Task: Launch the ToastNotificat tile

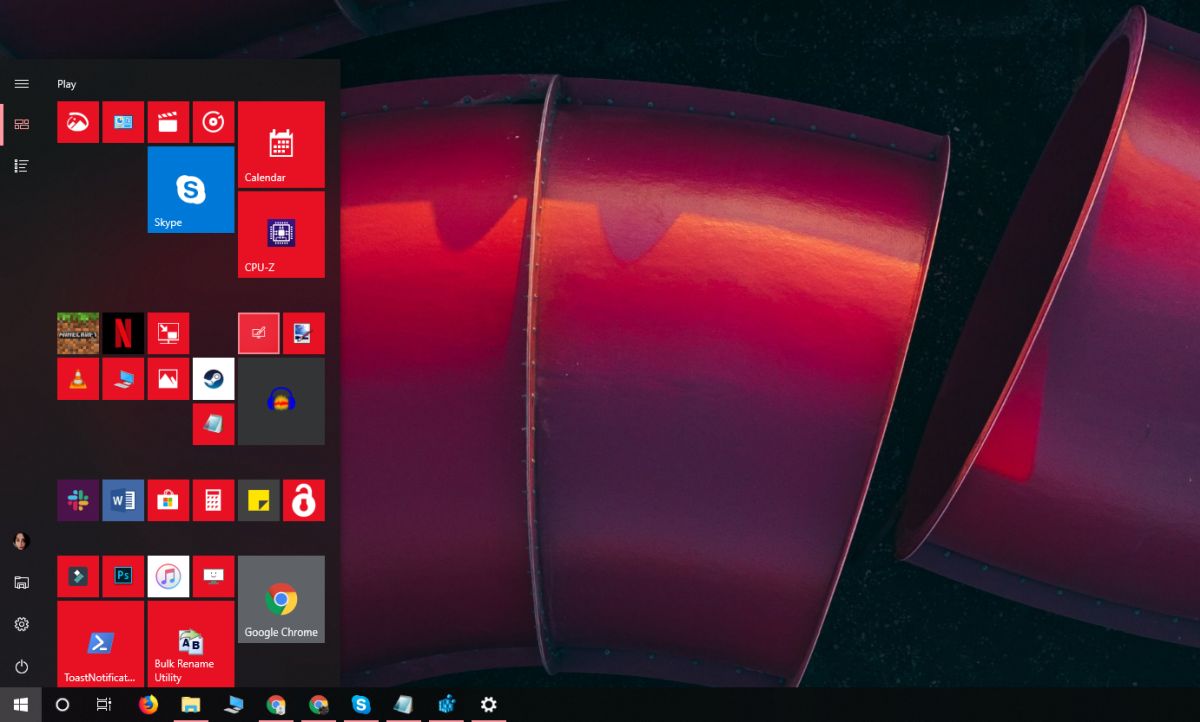Action: [99, 644]
